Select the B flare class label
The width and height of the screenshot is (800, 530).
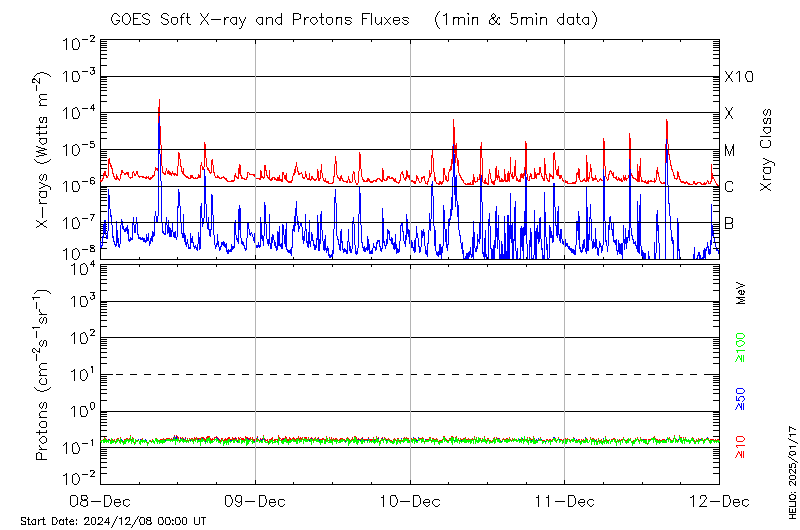(x=729, y=223)
